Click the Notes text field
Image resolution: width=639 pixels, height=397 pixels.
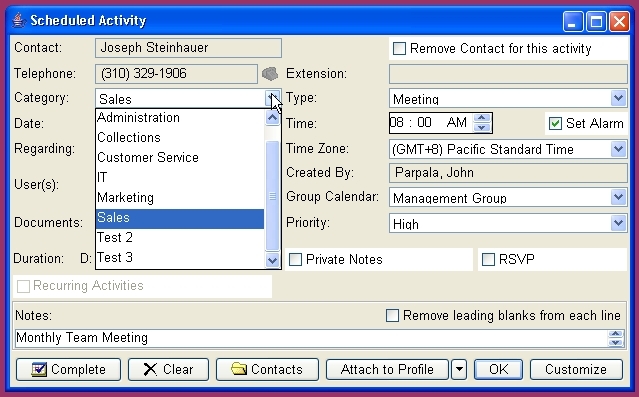click(x=311, y=338)
